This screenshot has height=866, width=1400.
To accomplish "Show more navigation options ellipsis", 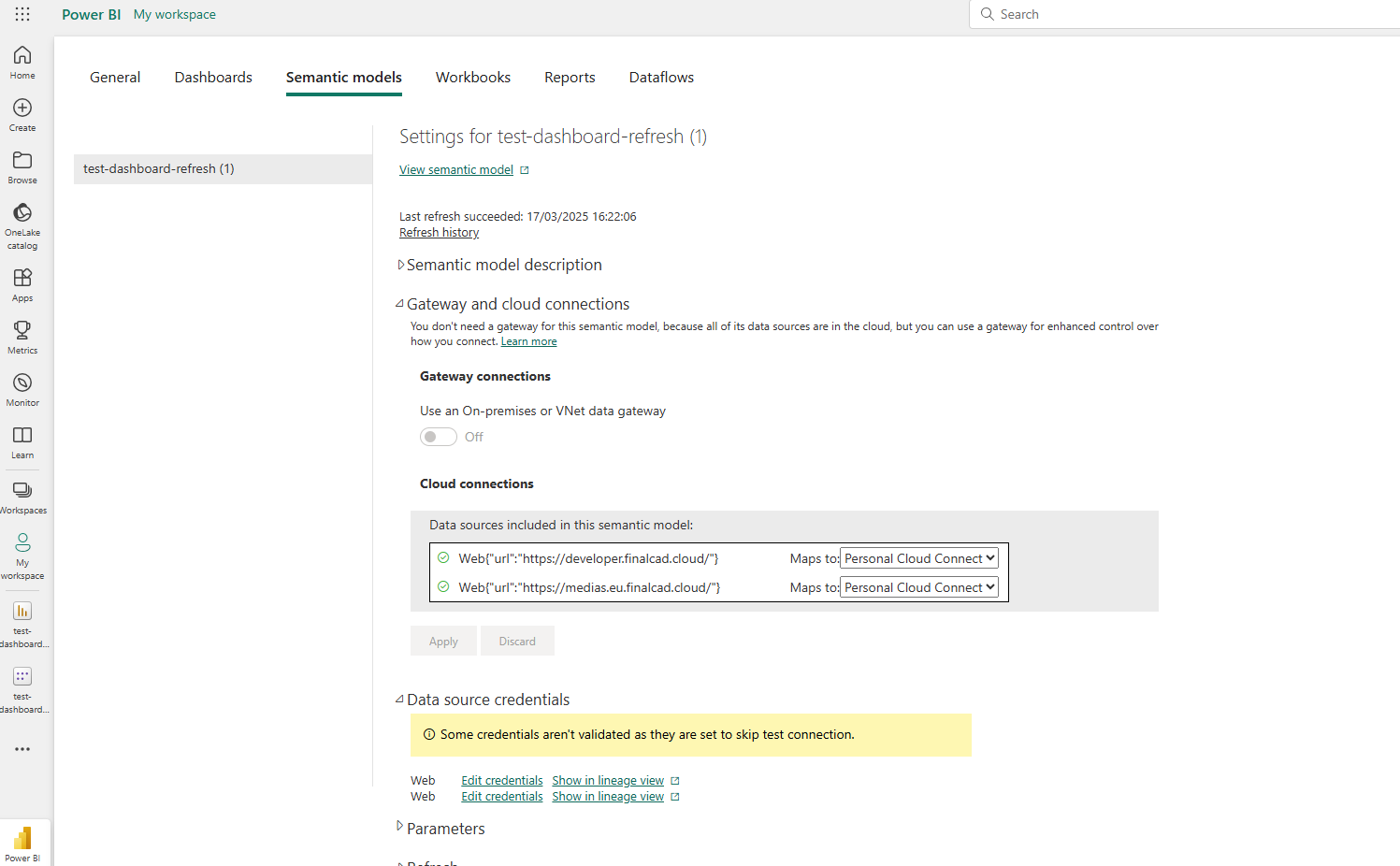I will point(22,749).
